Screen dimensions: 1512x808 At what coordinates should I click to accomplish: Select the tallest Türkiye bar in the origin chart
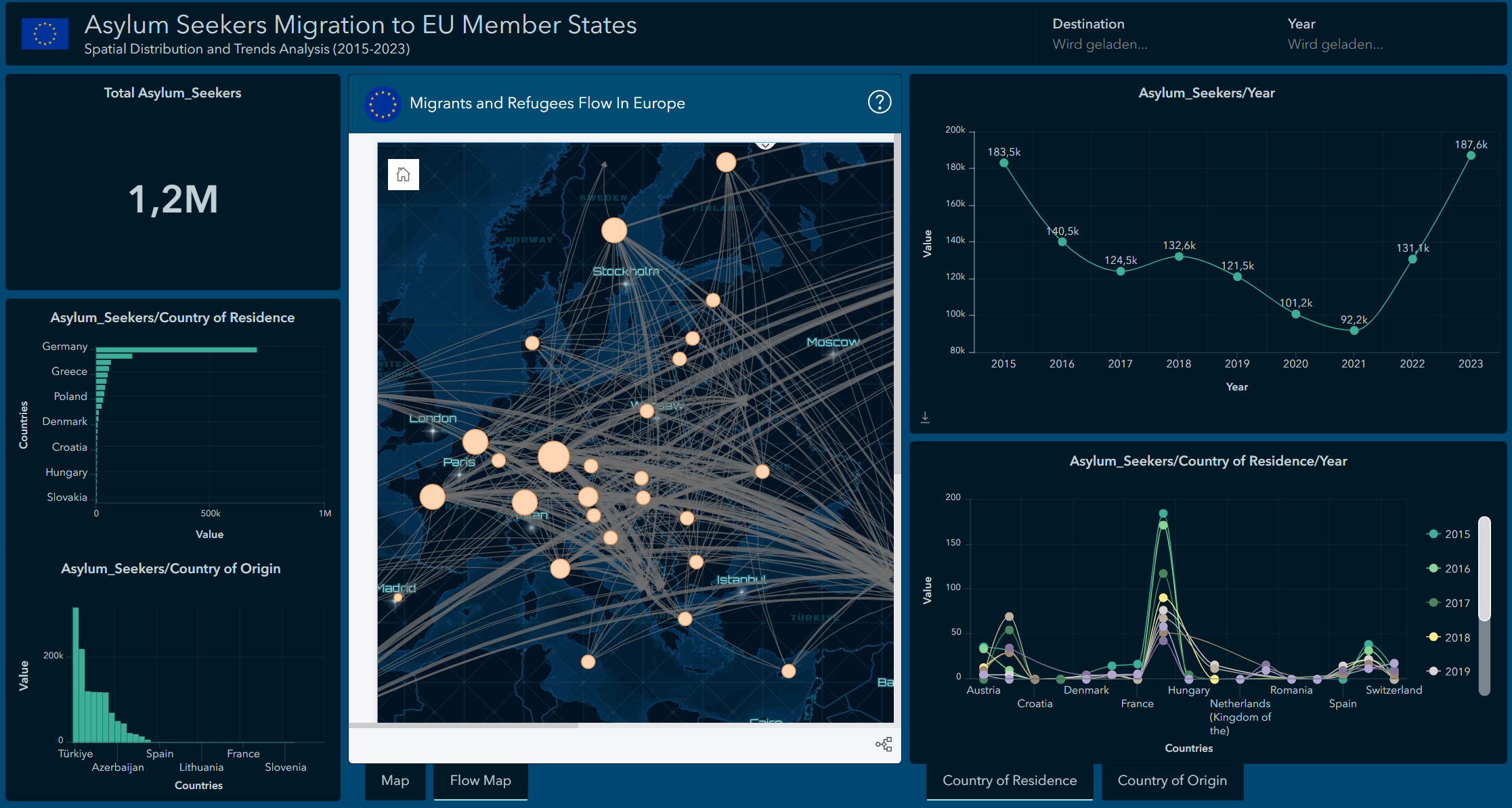tap(76, 675)
